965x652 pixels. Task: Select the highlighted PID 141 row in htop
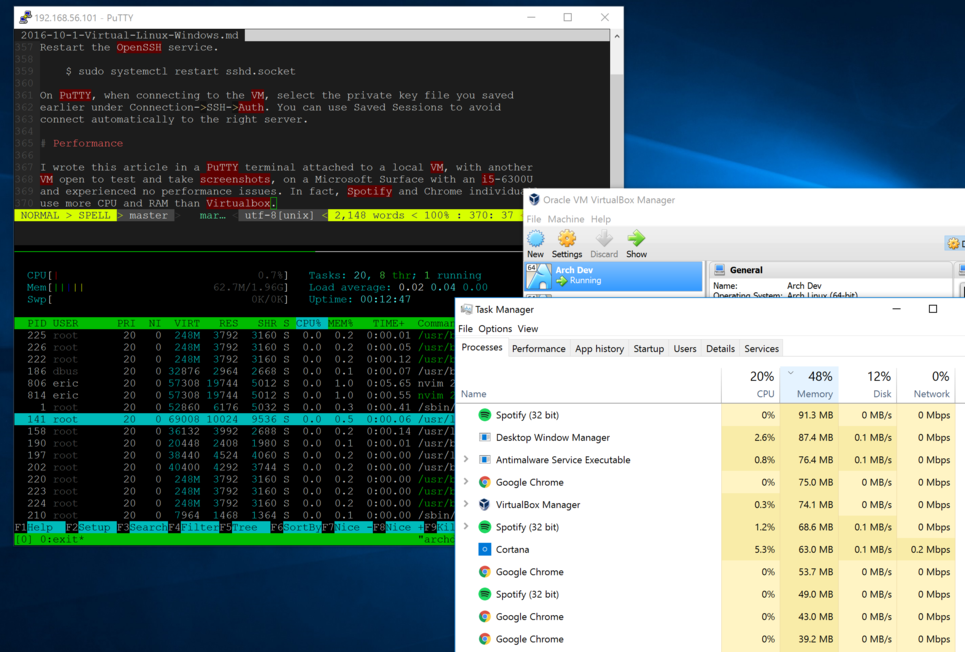(234, 419)
